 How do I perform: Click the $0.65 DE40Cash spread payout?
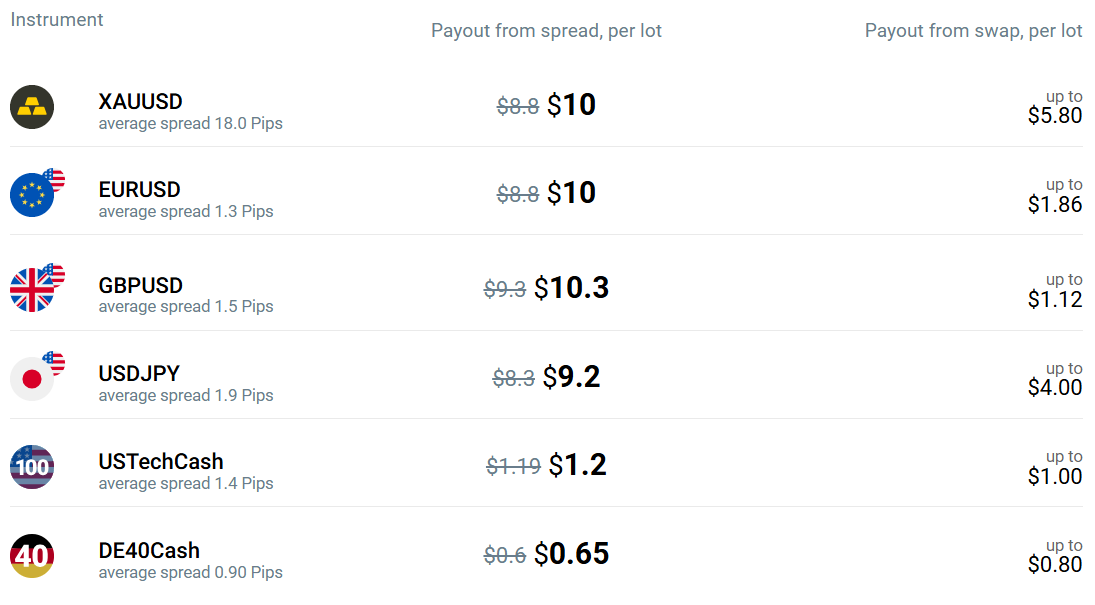pos(571,554)
